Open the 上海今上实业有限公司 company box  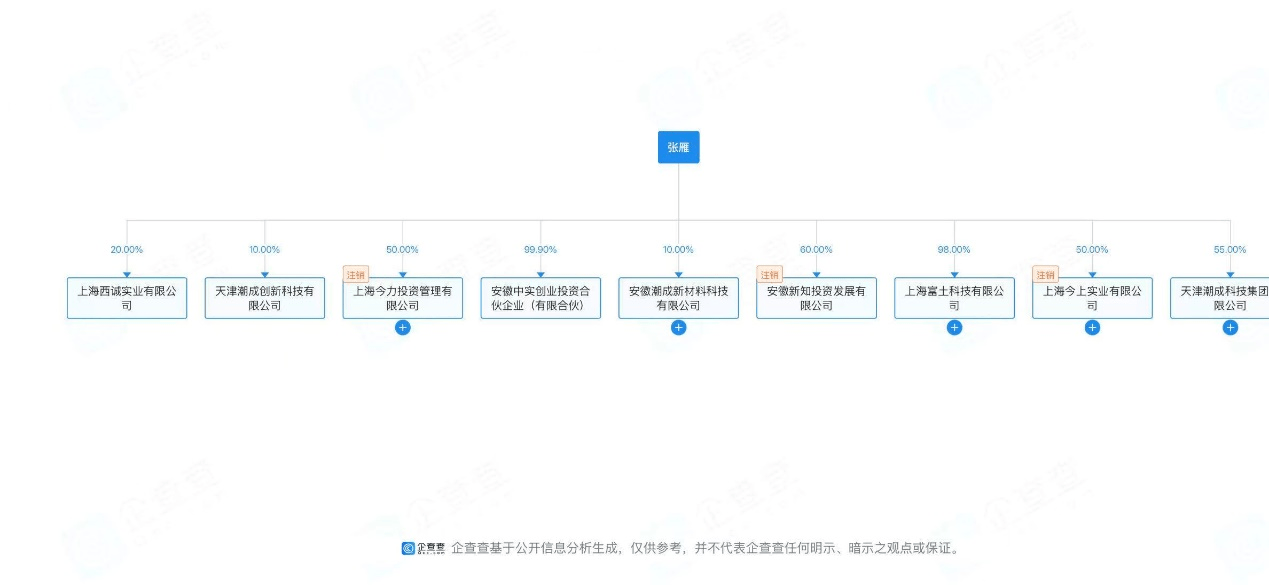click(1092, 299)
